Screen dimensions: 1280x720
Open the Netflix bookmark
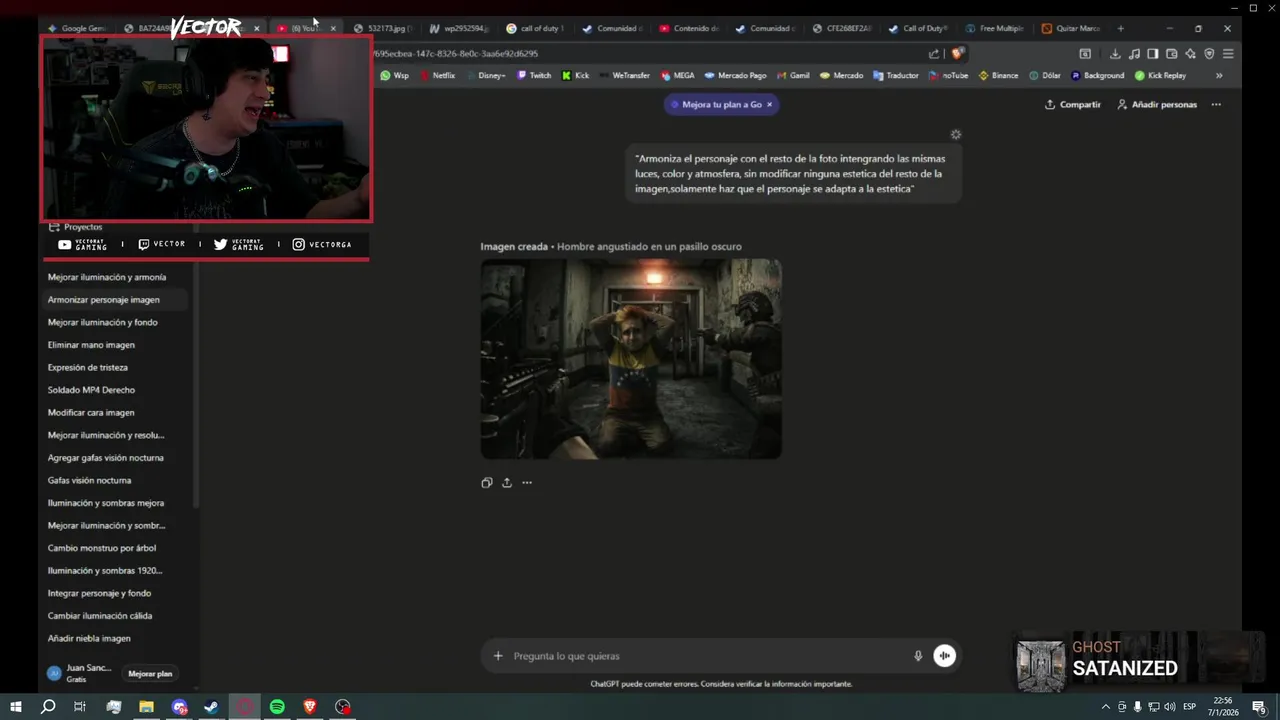[438, 75]
